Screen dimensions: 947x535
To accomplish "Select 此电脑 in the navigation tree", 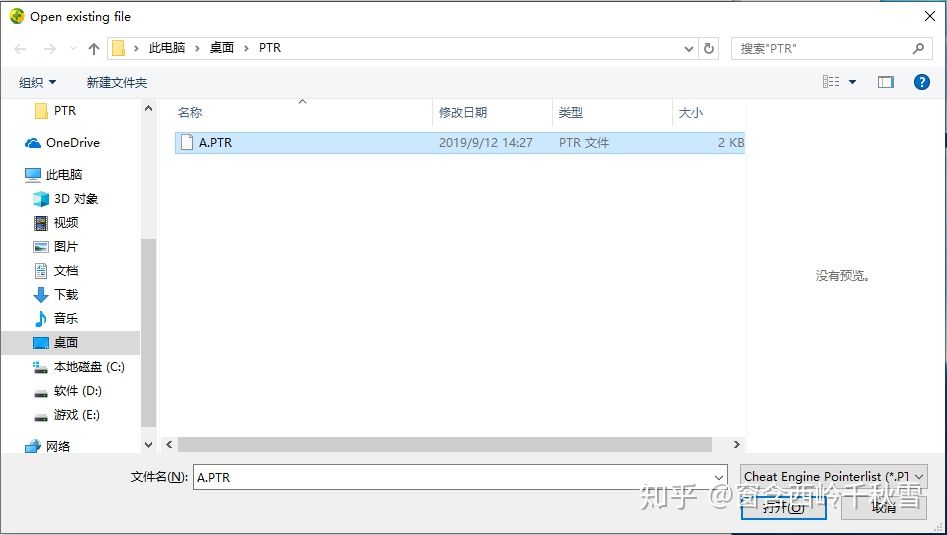I will coord(53,175).
